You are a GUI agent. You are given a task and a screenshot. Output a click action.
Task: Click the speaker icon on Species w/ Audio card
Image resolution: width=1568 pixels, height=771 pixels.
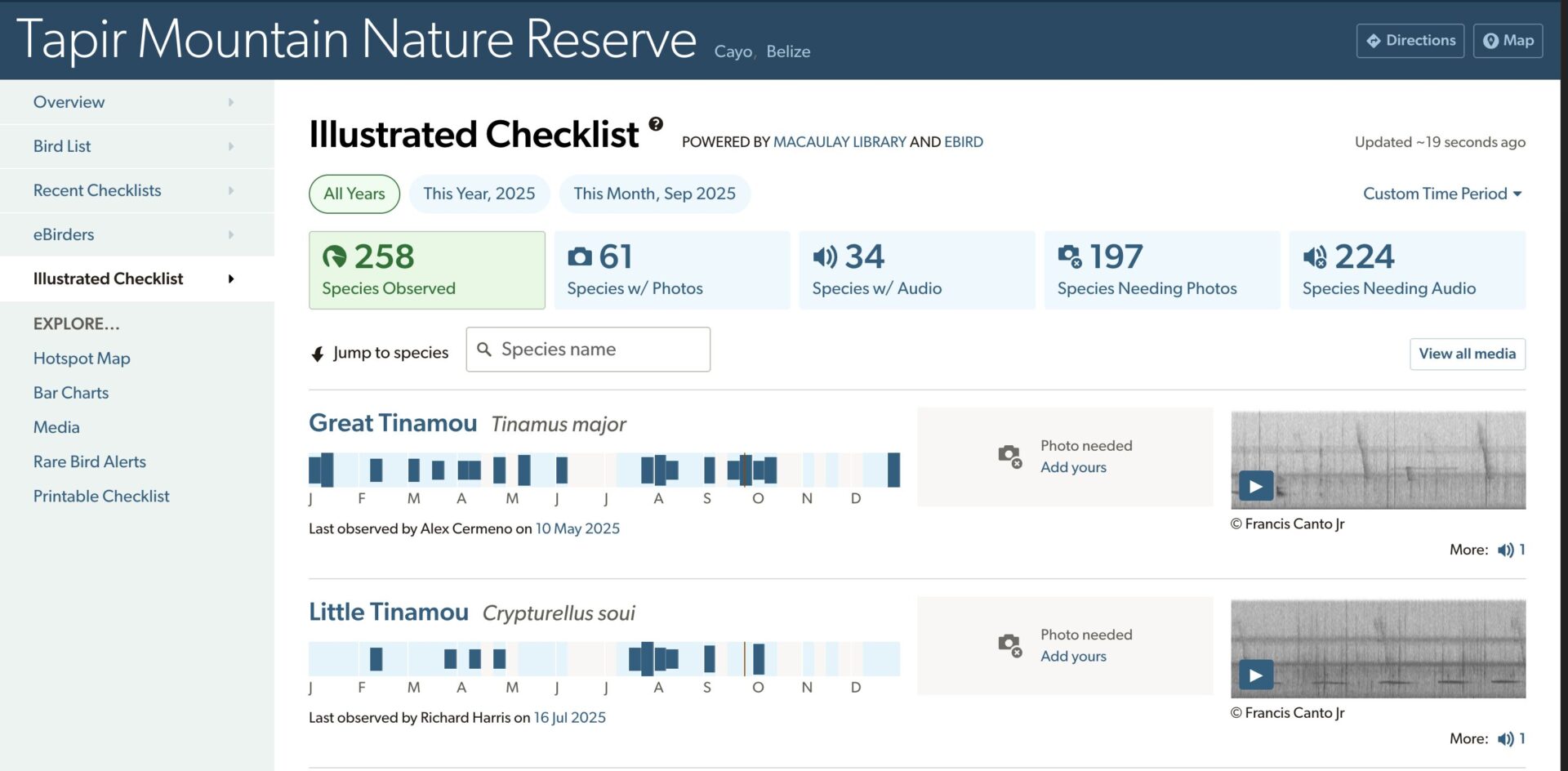pos(825,256)
